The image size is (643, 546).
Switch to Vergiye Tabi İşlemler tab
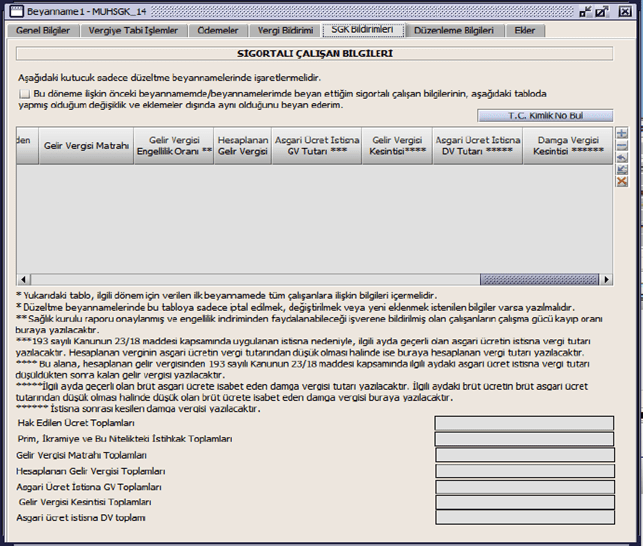(133, 30)
